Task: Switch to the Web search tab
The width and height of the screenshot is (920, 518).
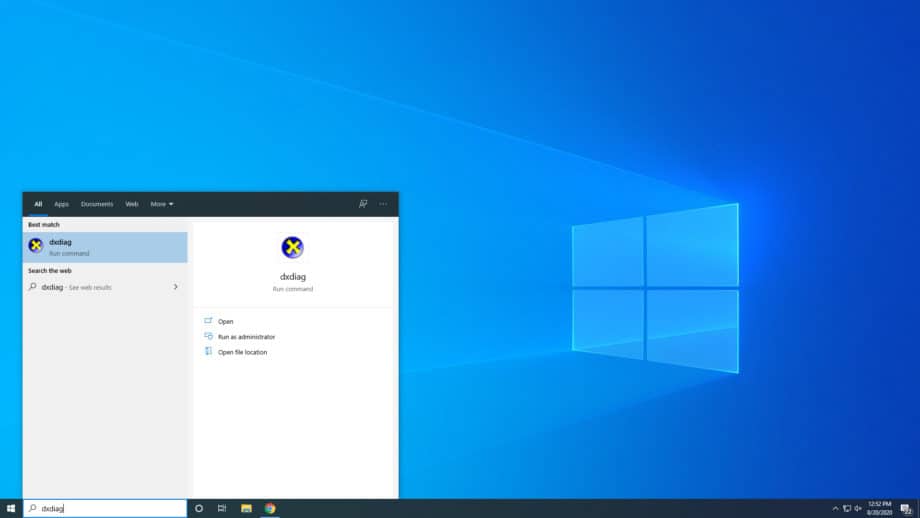Action: tap(132, 204)
